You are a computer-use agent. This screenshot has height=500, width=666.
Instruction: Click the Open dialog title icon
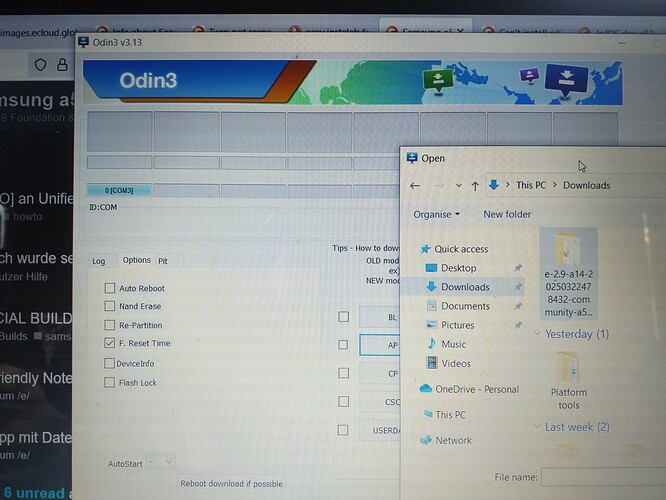click(412, 158)
